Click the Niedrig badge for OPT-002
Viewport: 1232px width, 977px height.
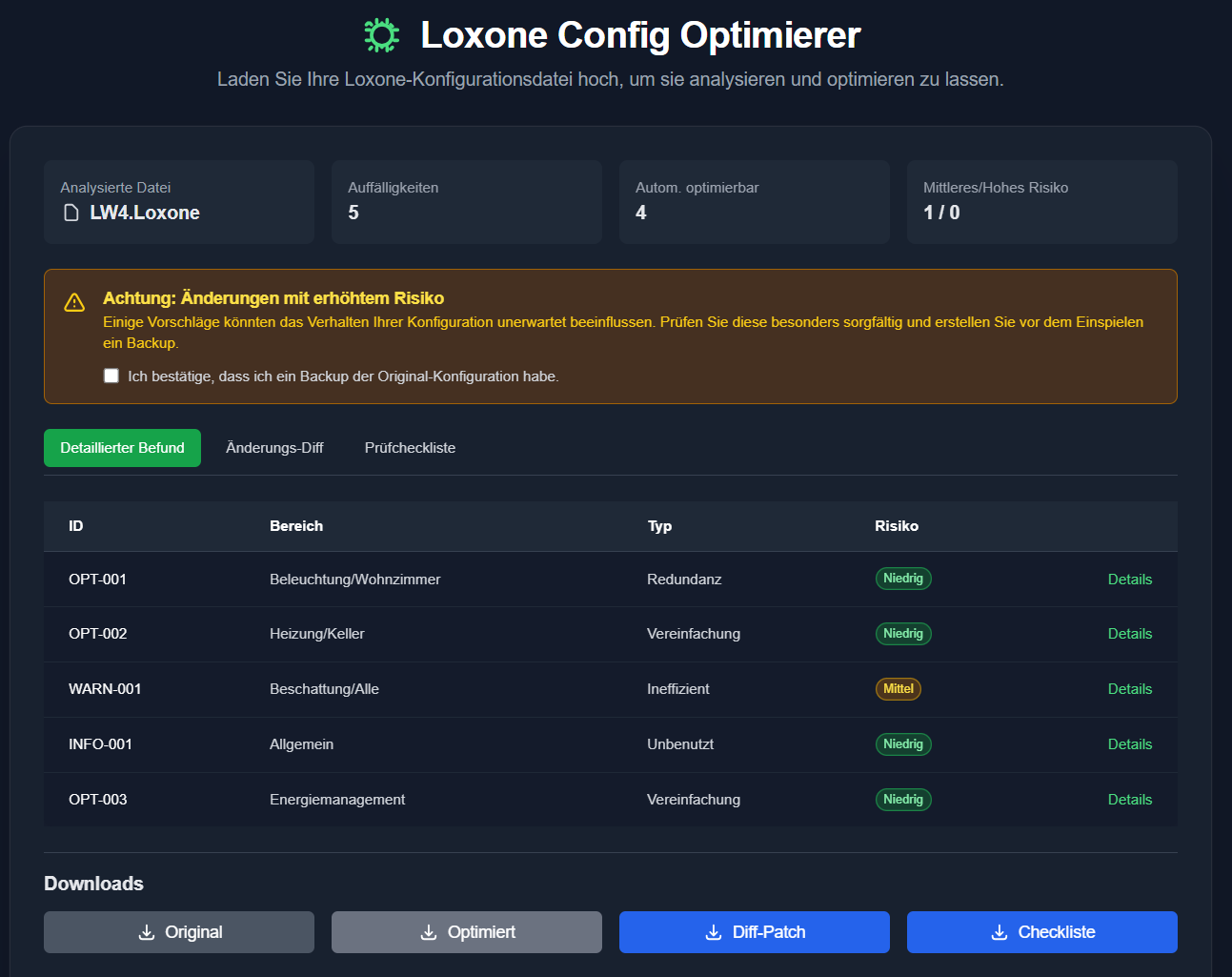point(903,634)
